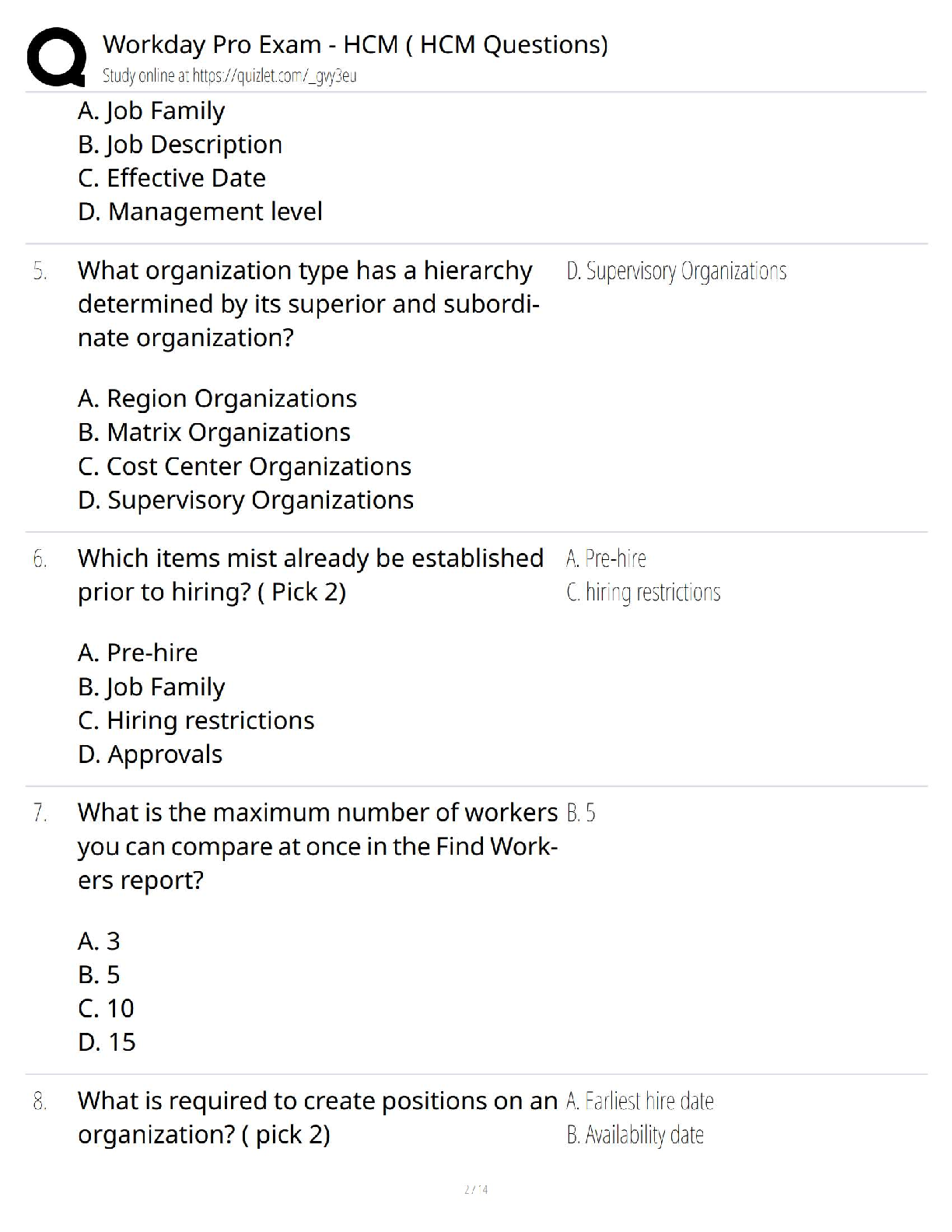Click the page number at bottom

(x=476, y=1189)
